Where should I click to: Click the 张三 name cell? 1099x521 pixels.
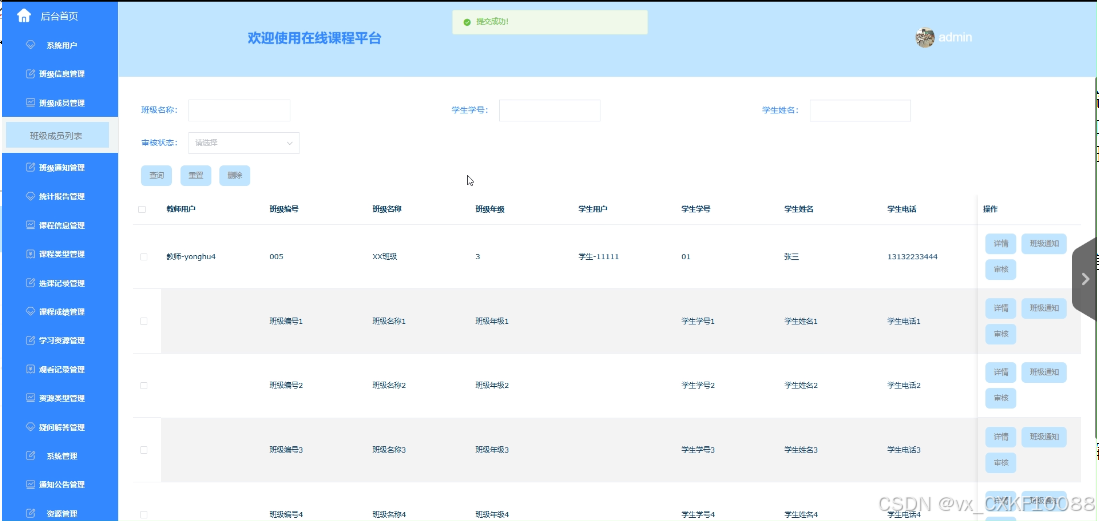(x=791, y=257)
